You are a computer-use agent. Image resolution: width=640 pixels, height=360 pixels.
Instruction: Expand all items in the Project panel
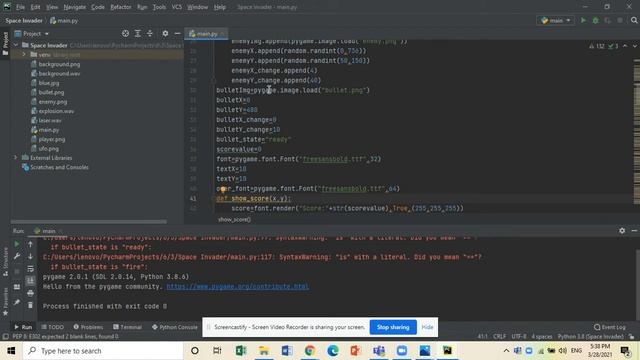point(138,33)
